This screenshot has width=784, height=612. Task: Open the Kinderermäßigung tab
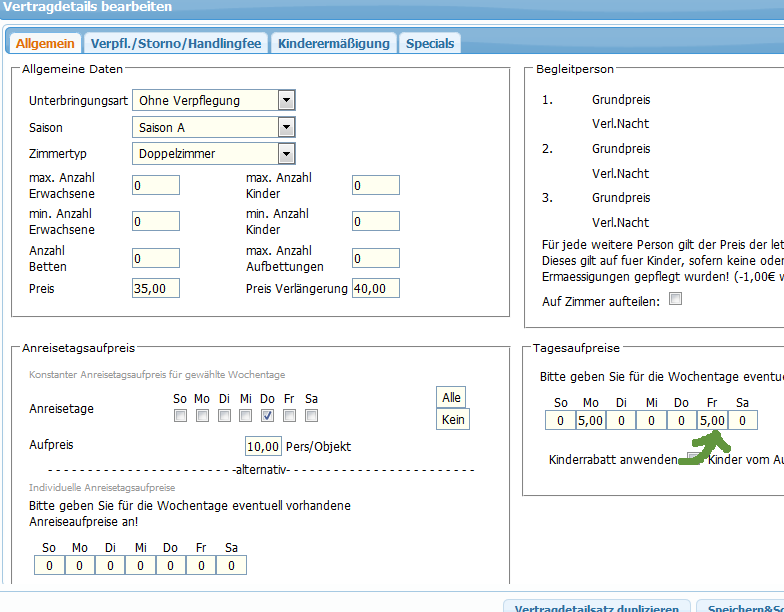pyautogui.click(x=333, y=43)
